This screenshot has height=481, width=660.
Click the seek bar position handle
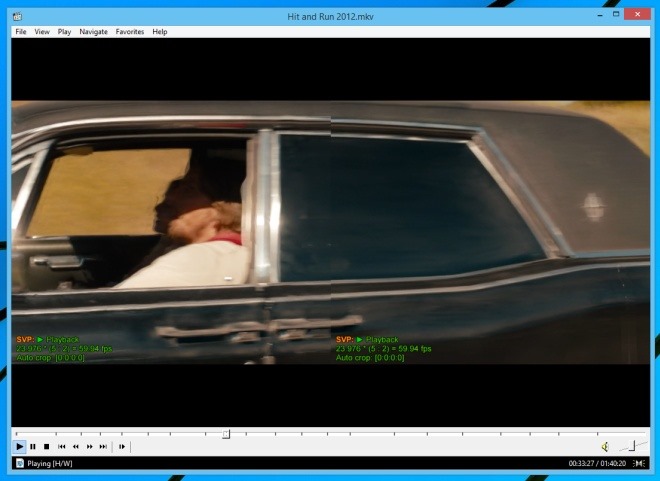[x=226, y=433]
